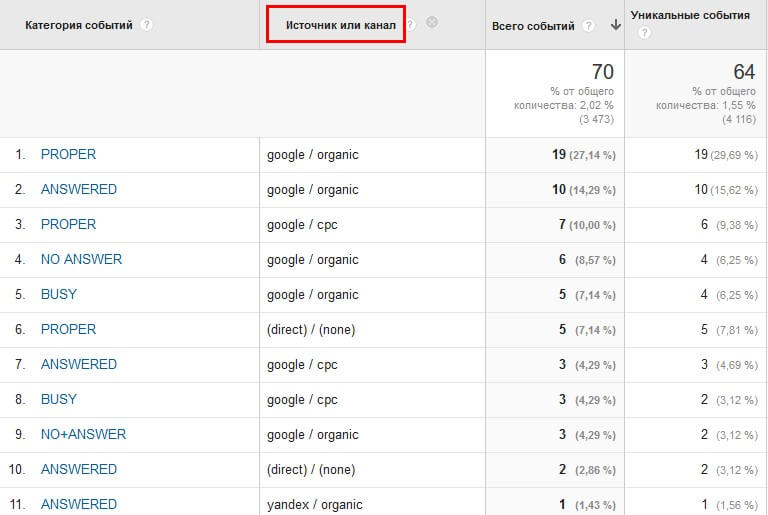
Task: Select google / cpc cell in row 7
Action: (x=302, y=365)
